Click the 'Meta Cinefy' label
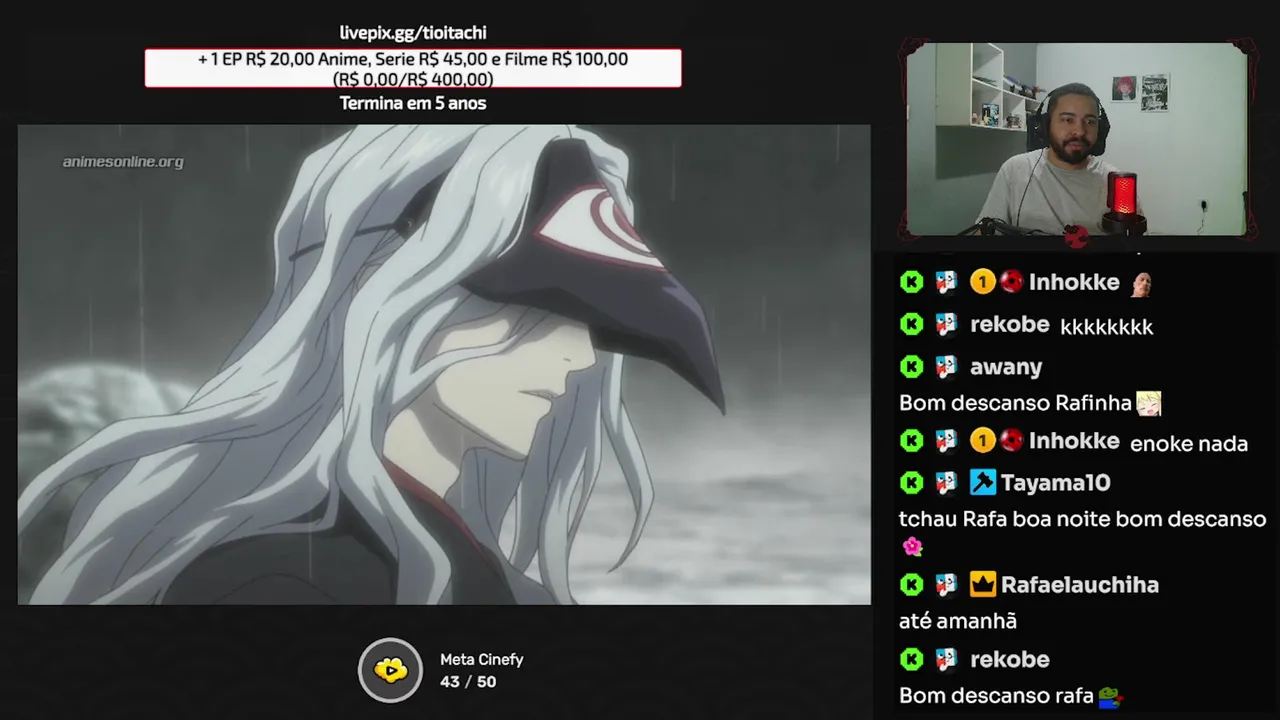The height and width of the screenshot is (720, 1280). [481, 660]
